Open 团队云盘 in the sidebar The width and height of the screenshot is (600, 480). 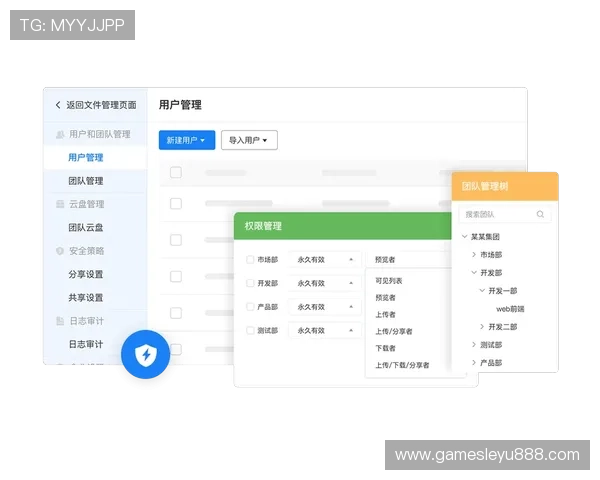pyautogui.click(x=86, y=227)
